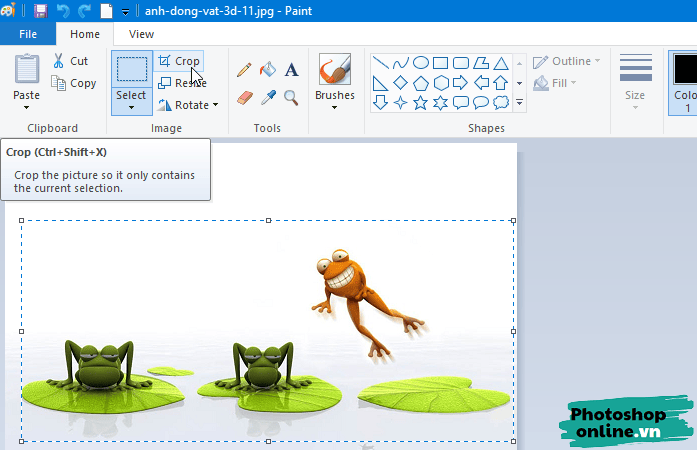This screenshot has width=697, height=450.
Task: Switch to the View tab
Action: (x=141, y=34)
